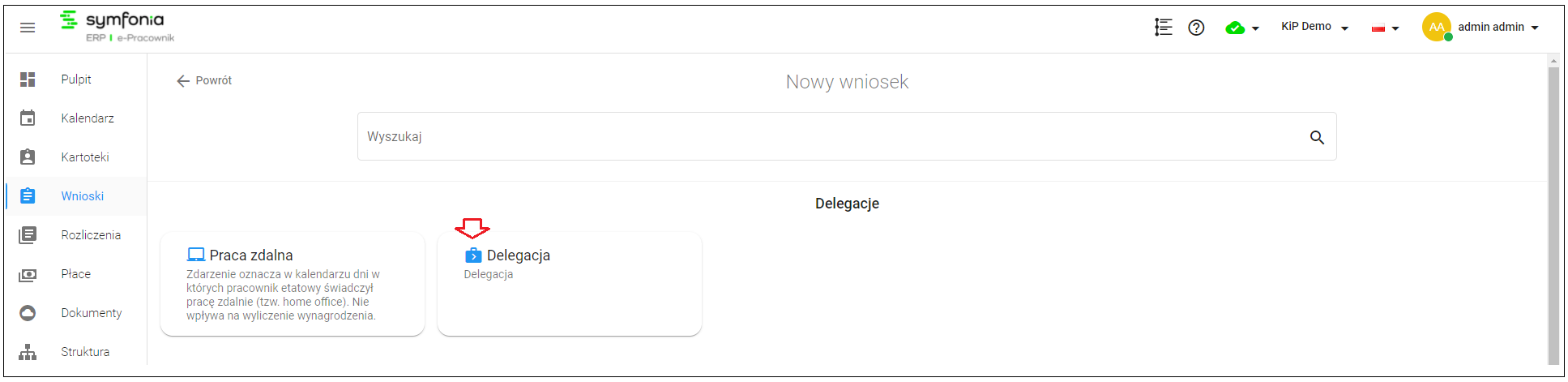Click the Pulpit dashboard icon
The image size is (1568, 382).
[x=28, y=79]
